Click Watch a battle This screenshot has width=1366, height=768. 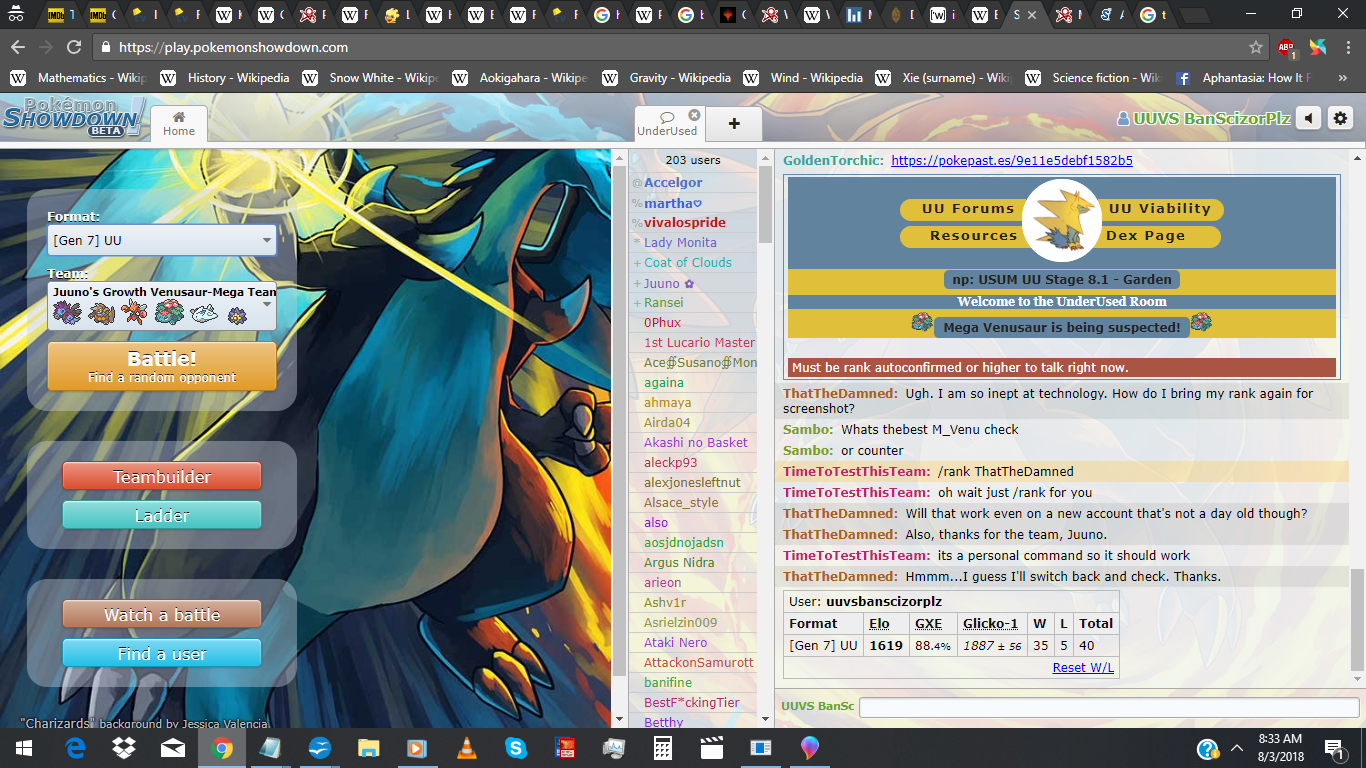tap(162, 614)
